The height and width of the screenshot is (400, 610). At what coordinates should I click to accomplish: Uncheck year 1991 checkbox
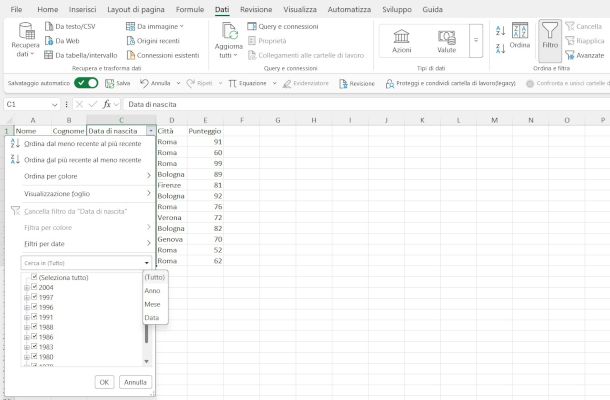point(34,317)
